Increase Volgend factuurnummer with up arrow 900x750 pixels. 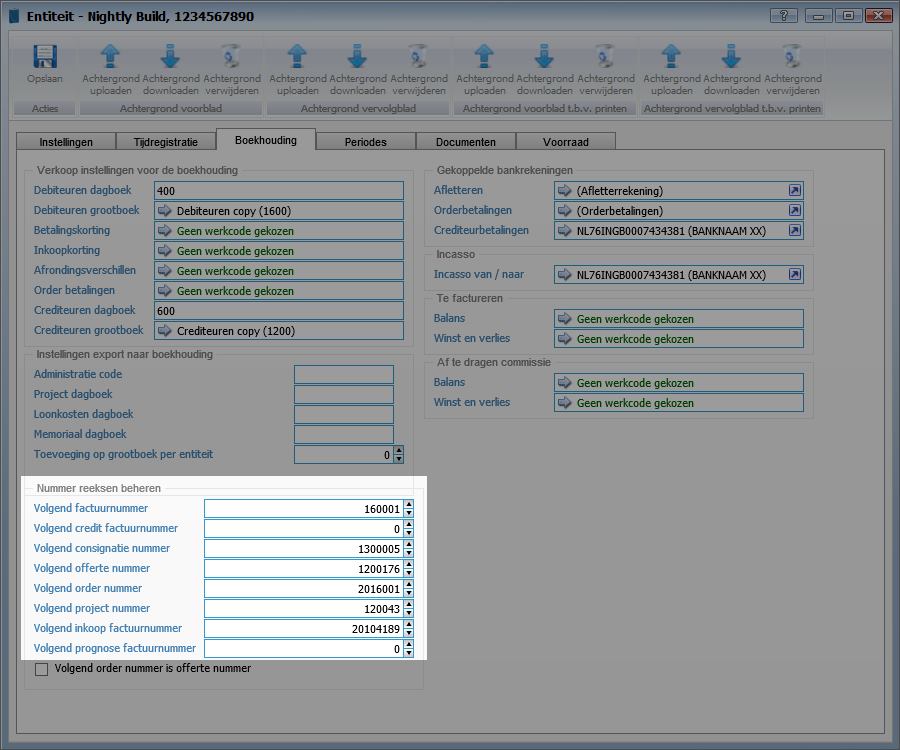click(409, 505)
